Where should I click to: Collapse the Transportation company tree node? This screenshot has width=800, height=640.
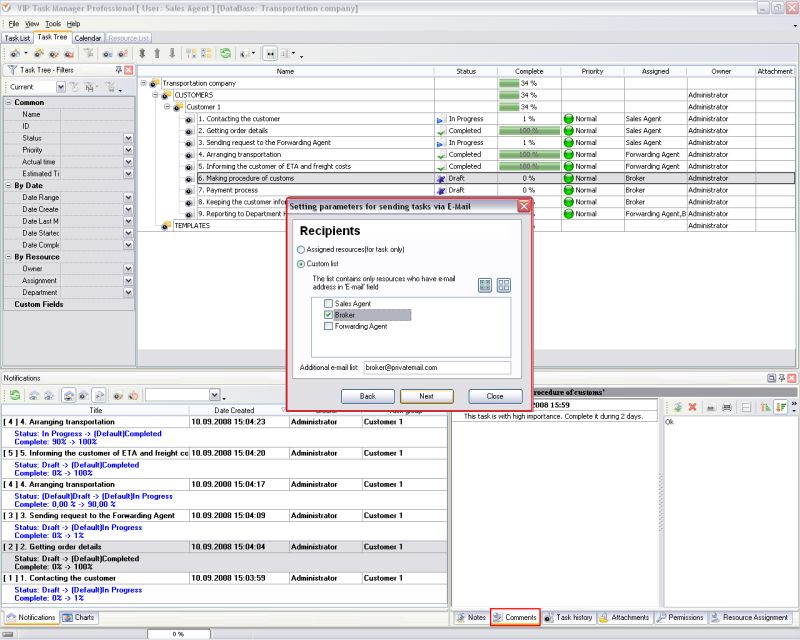[x=144, y=83]
